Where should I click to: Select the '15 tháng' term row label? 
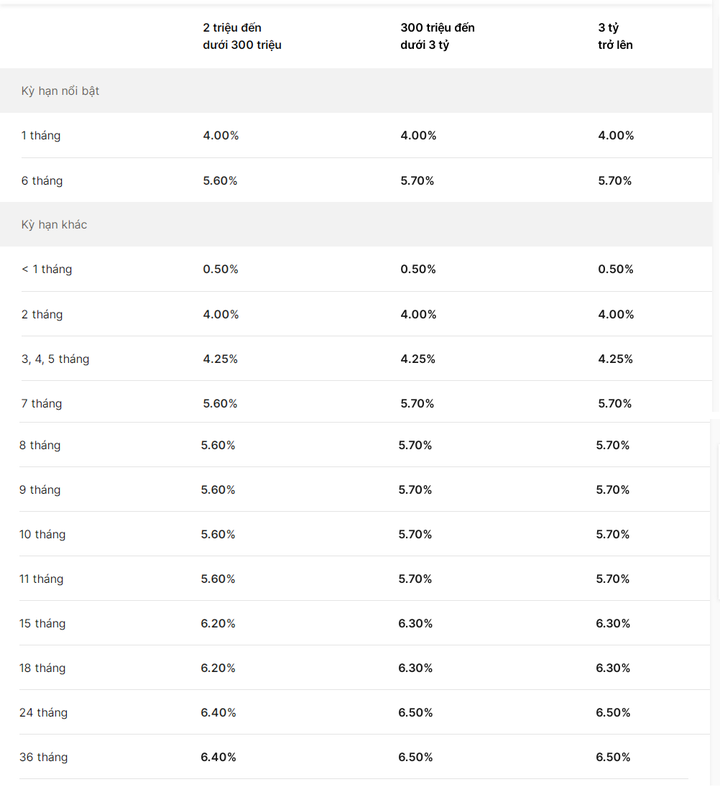coord(42,623)
